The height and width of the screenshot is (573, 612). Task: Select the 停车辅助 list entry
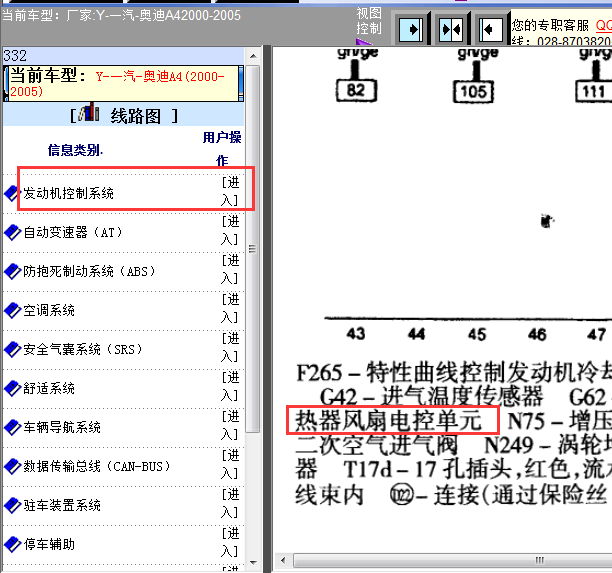point(49,545)
